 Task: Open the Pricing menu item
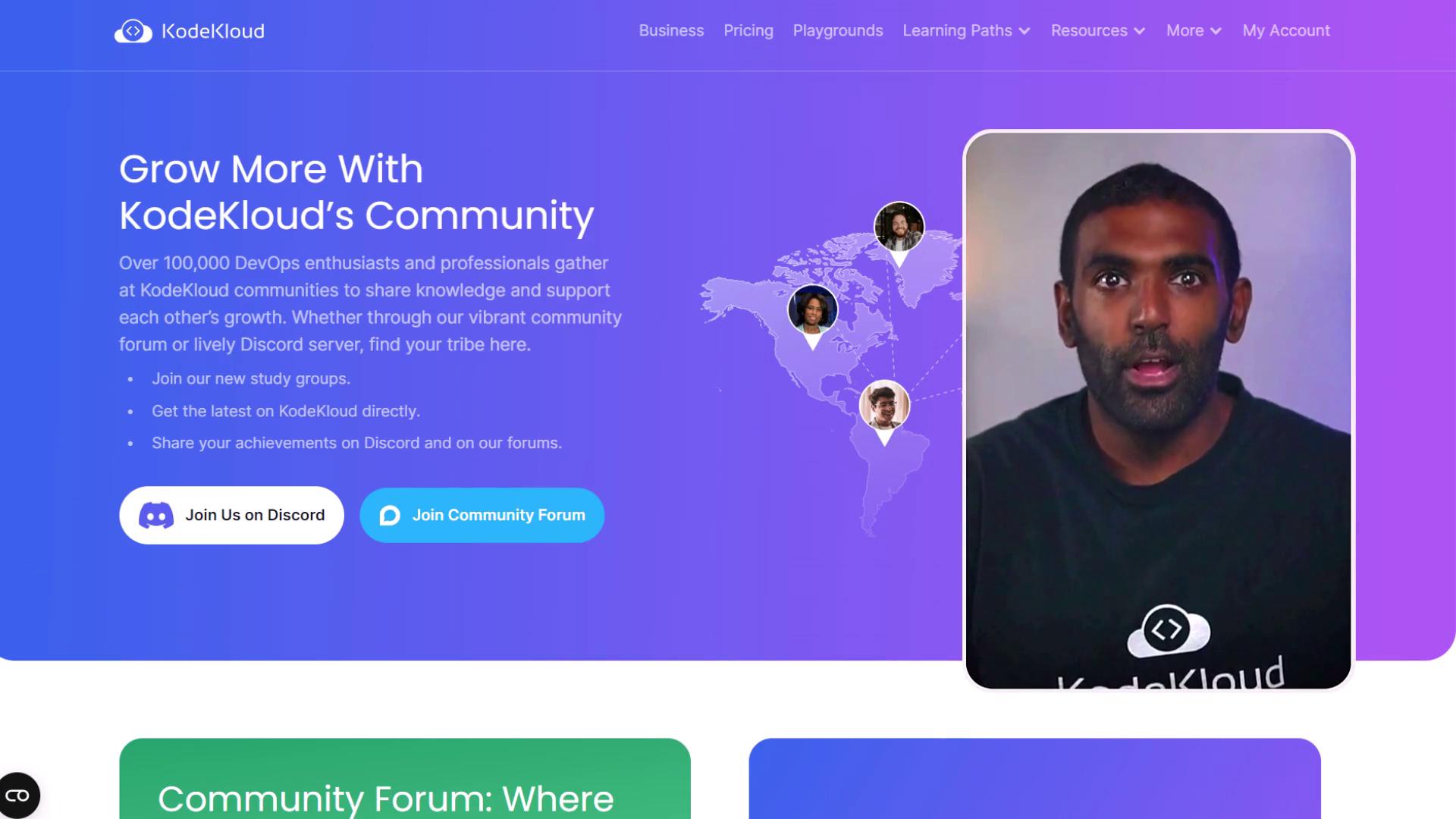(748, 31)
